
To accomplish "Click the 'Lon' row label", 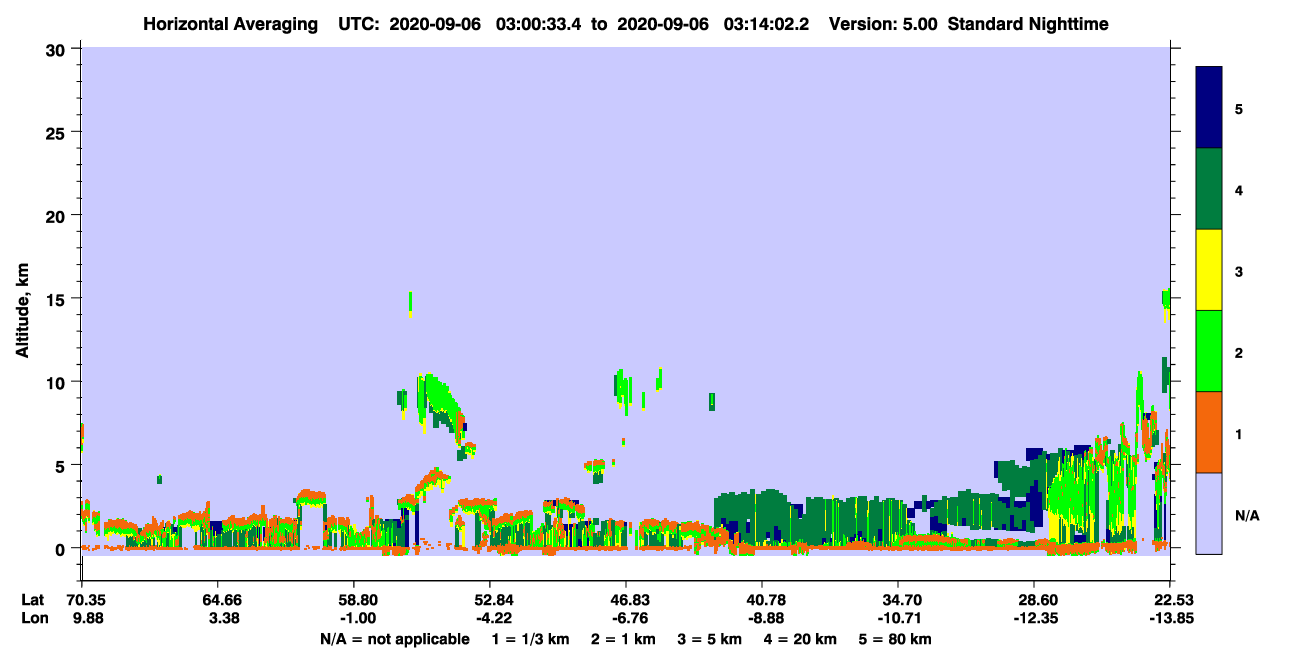I will pyautogui.click(x=33, y=618).
